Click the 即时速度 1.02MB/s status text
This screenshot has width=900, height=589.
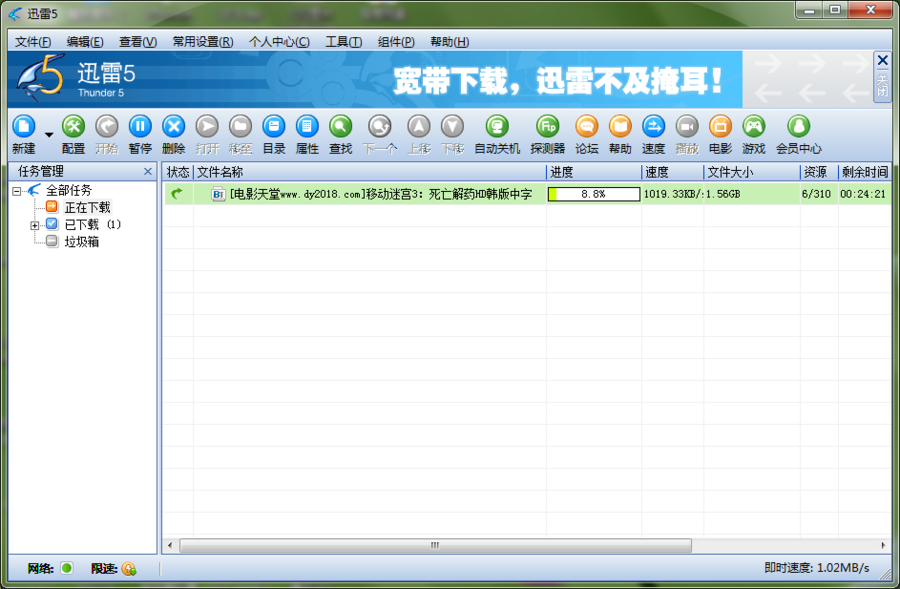(x=817, y=568)
